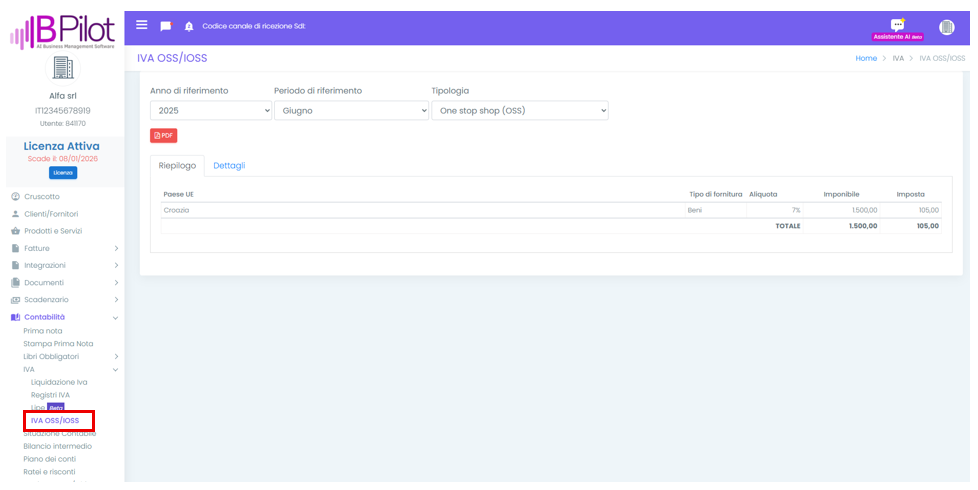Expand the Scadenzario menu chevron
Viewport: 978px width, 490px height.
pos(116,300)
